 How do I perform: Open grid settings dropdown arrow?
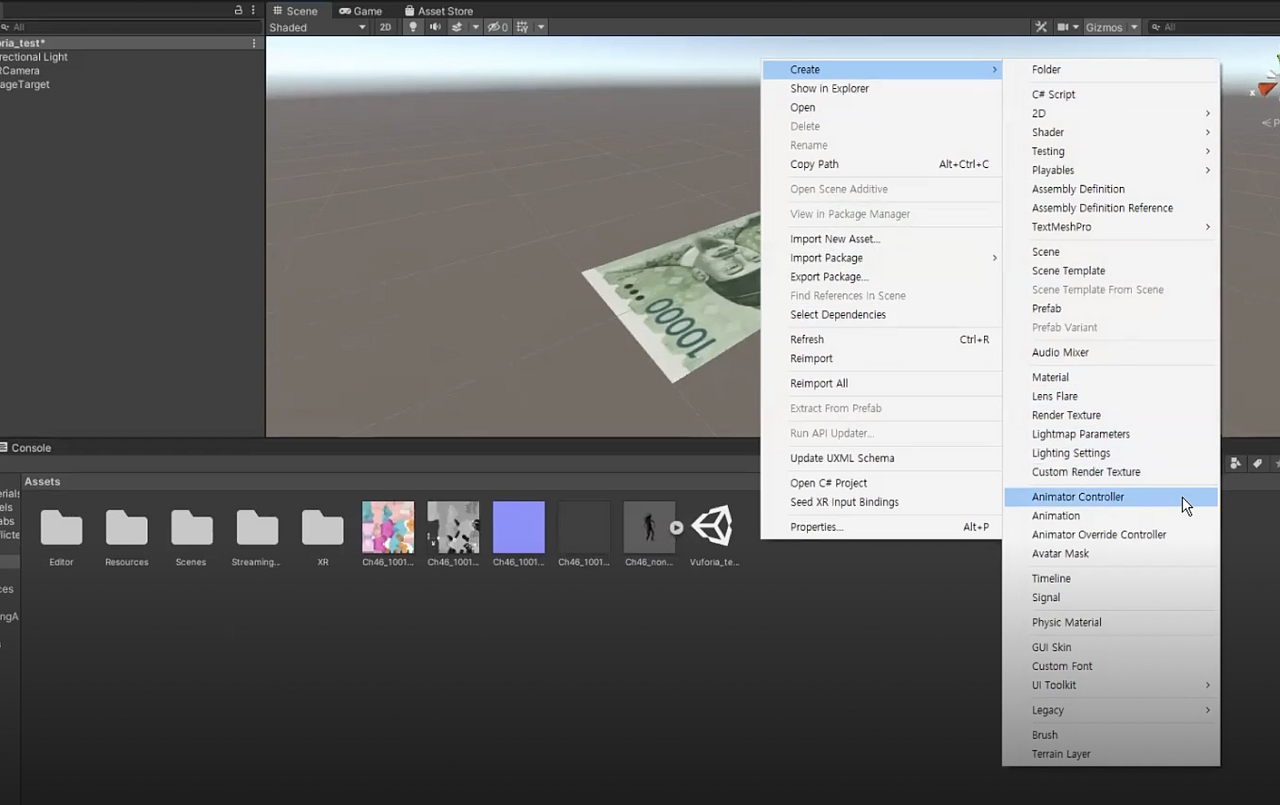pos(541,27)
